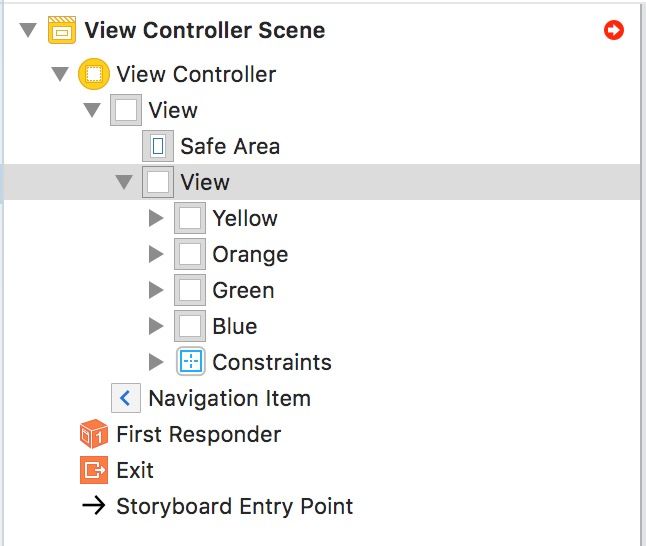Click the blue Constraints icon
Screen dimensions: 646x546
coord(191,361)
